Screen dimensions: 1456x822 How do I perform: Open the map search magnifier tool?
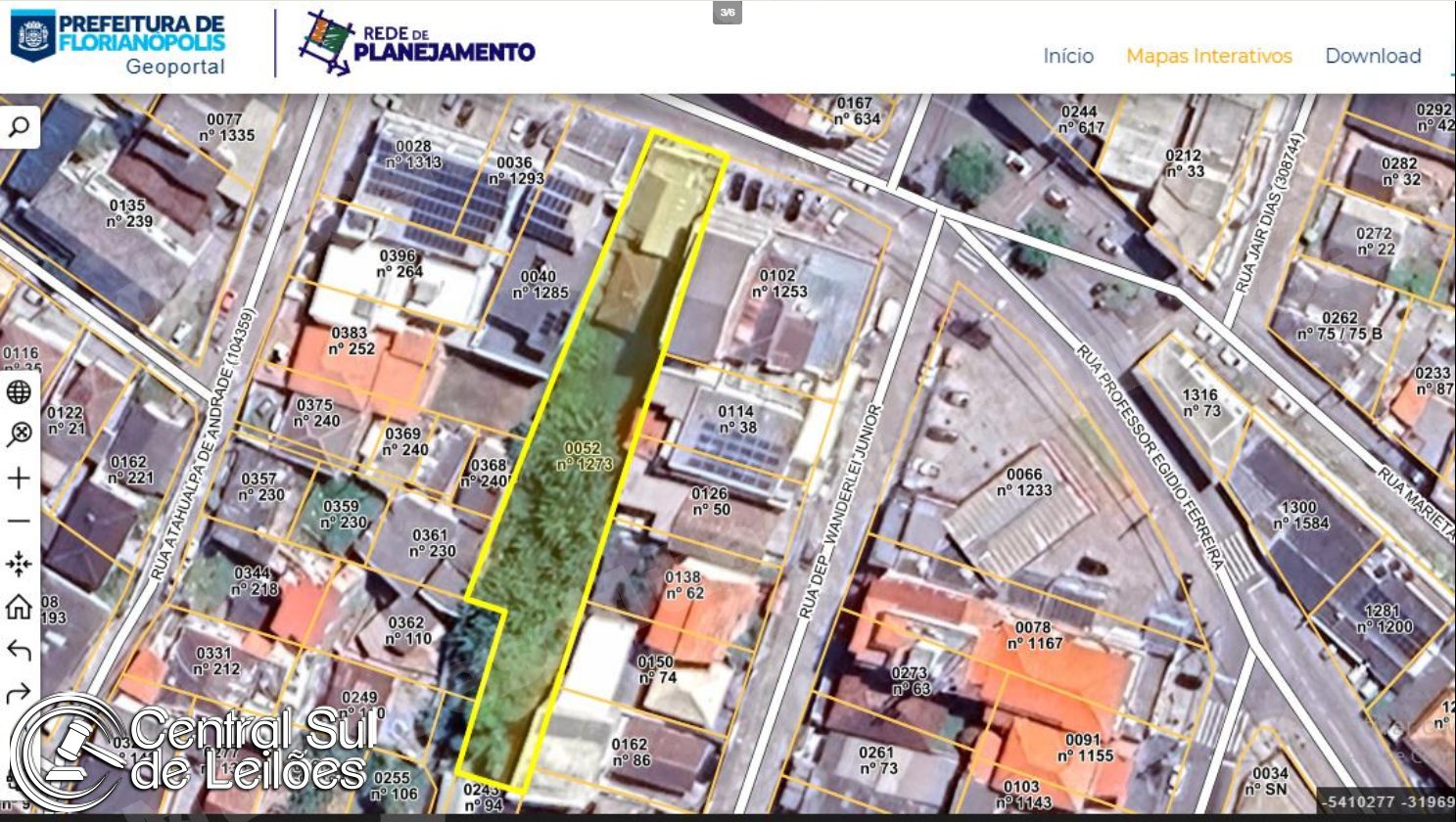click(20, 126)
